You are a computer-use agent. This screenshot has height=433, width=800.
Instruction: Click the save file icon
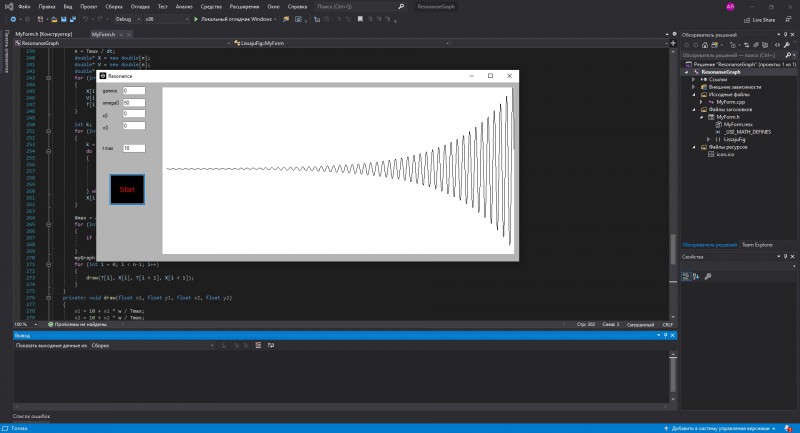pos(63,19)
